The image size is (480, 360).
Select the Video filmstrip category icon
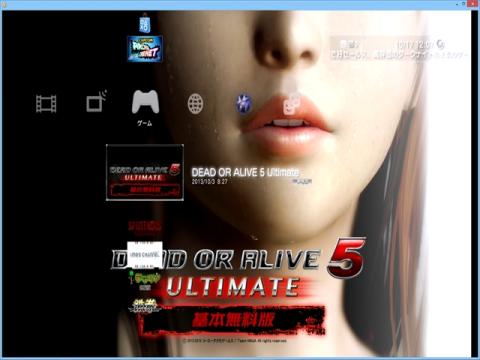point(46,104)
